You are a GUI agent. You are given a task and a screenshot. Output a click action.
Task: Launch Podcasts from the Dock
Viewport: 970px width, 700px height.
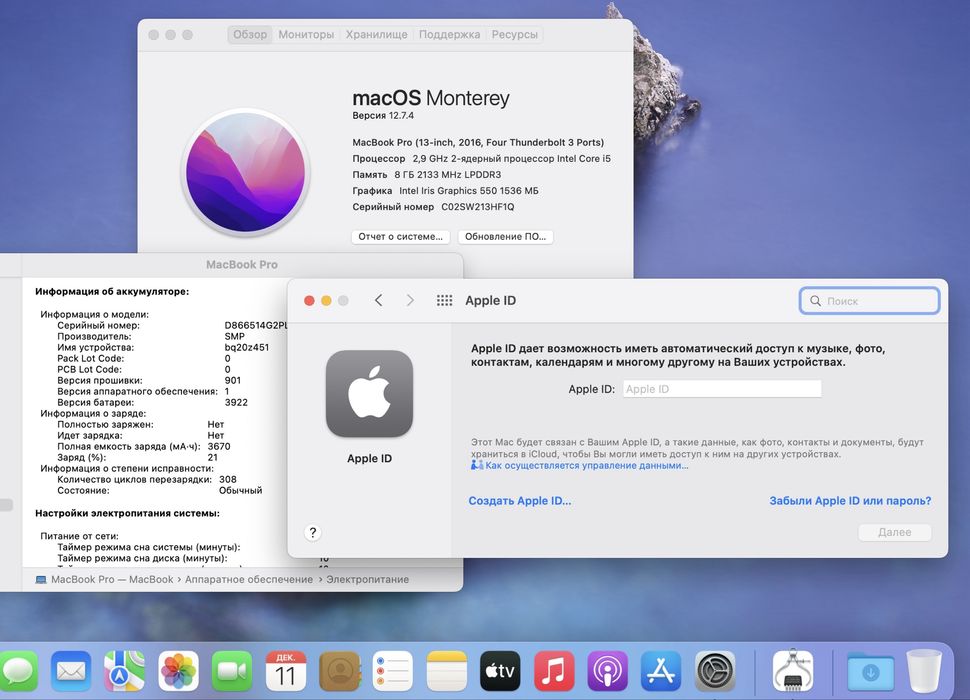607,671
